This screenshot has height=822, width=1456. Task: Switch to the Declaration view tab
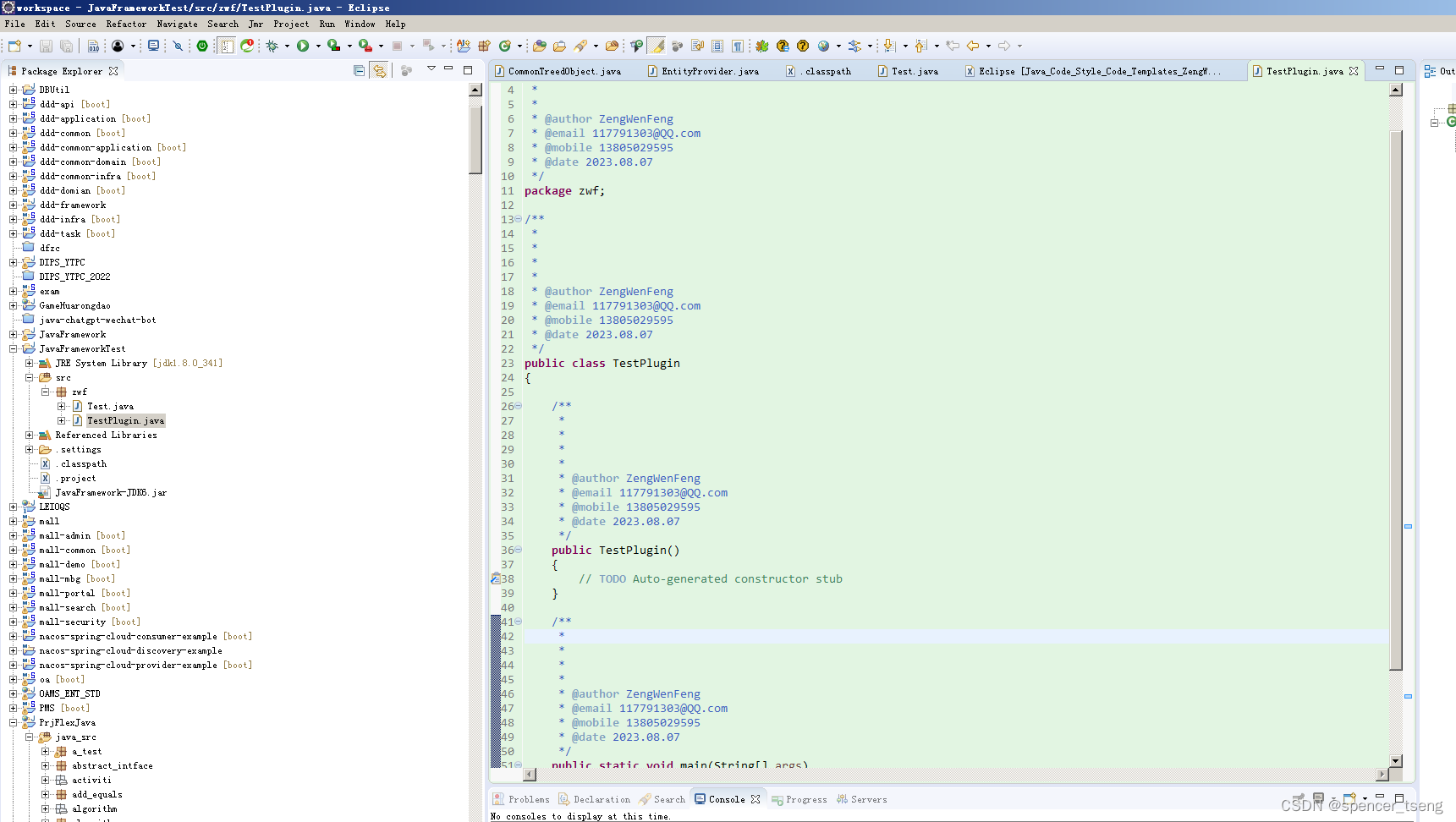click(594, 799)
